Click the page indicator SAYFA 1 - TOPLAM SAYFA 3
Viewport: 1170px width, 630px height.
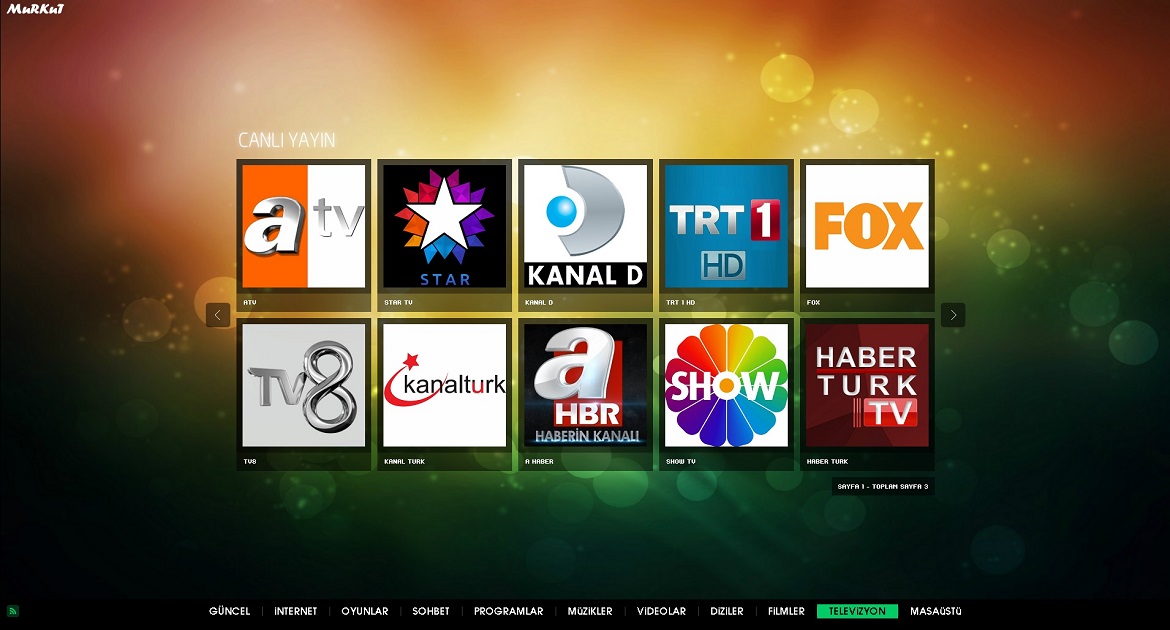[883, 486]
